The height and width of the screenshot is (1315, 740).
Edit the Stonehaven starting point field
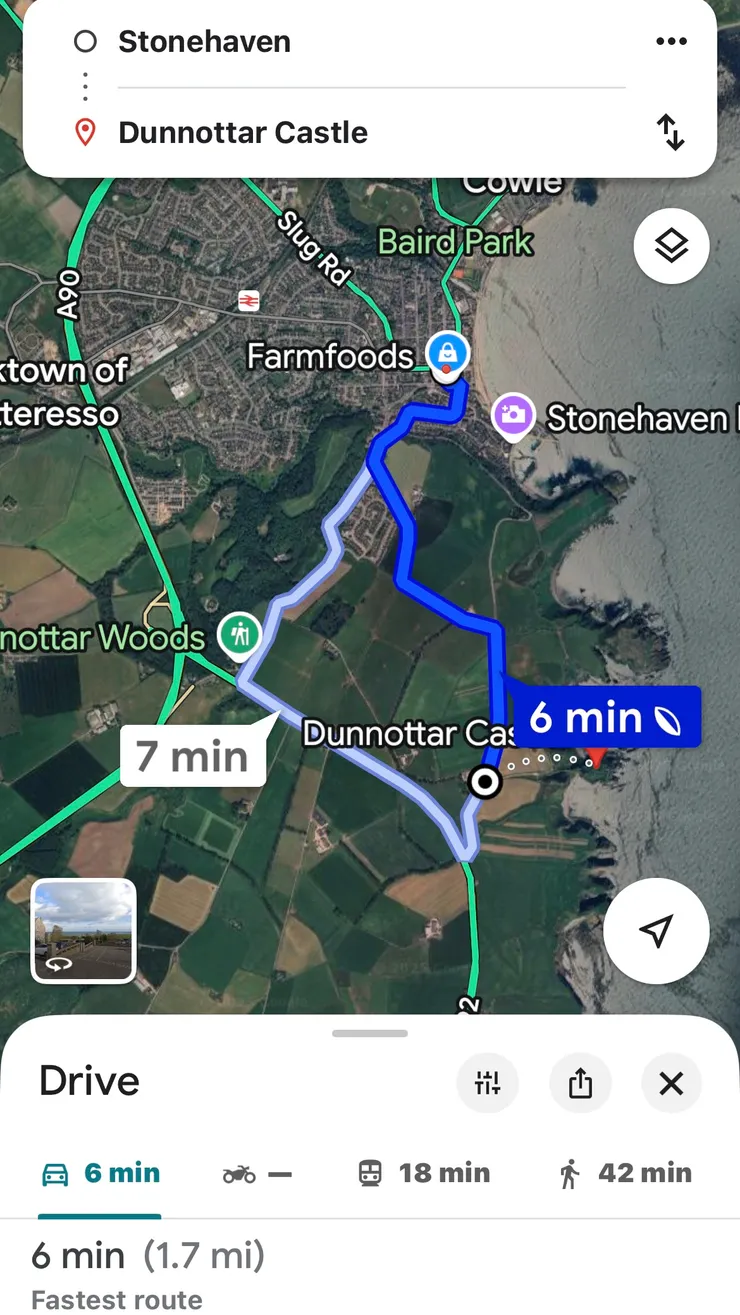pyautogui.click(x=370, y=42)
